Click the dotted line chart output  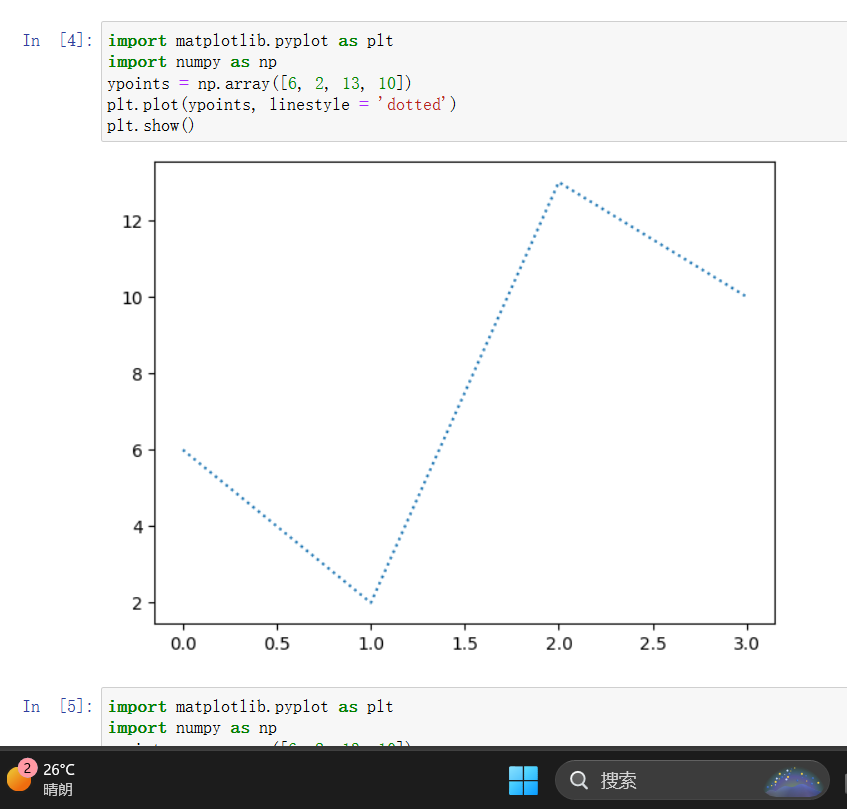448,408
